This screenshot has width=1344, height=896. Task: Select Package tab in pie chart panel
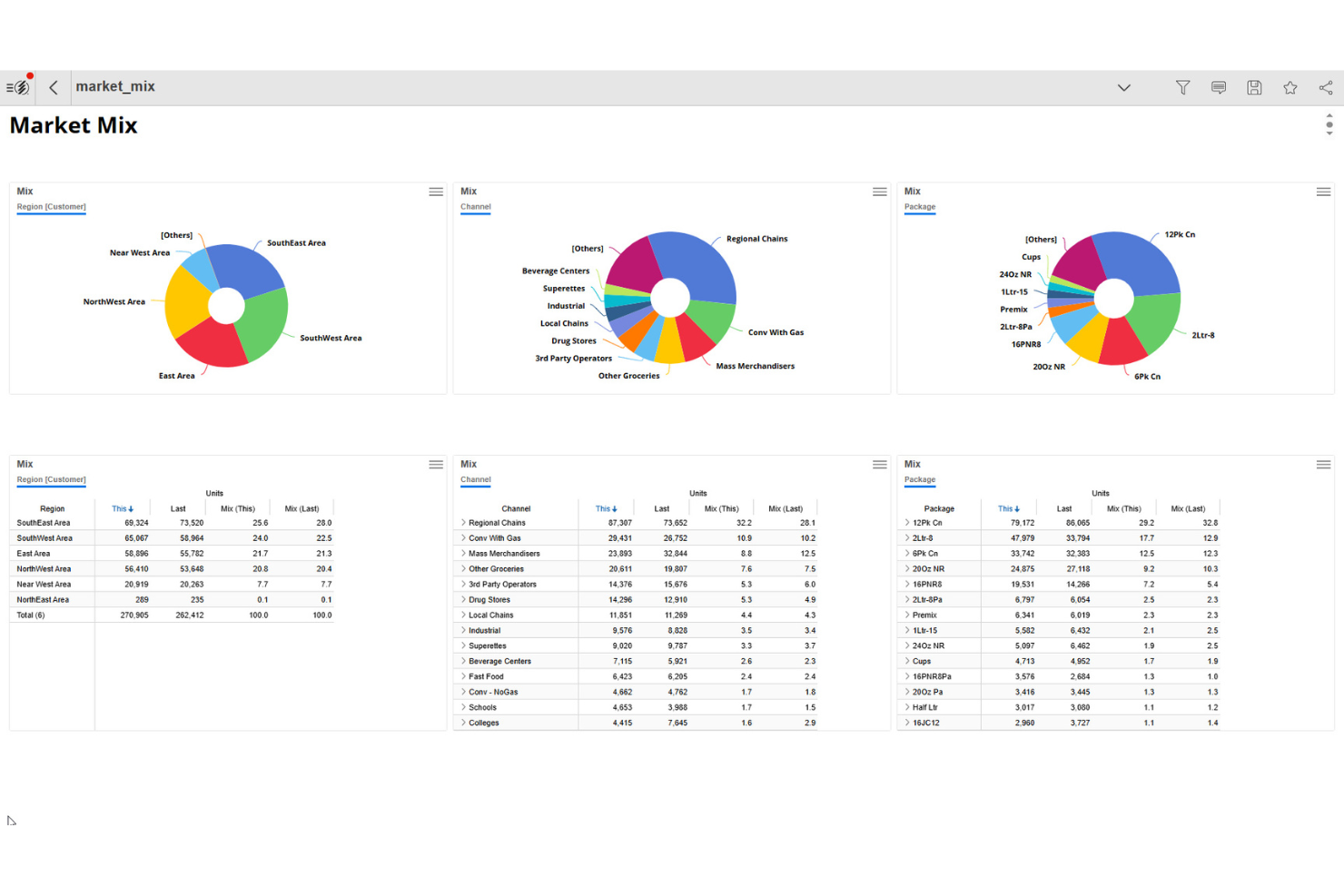(x=920, y=207)
